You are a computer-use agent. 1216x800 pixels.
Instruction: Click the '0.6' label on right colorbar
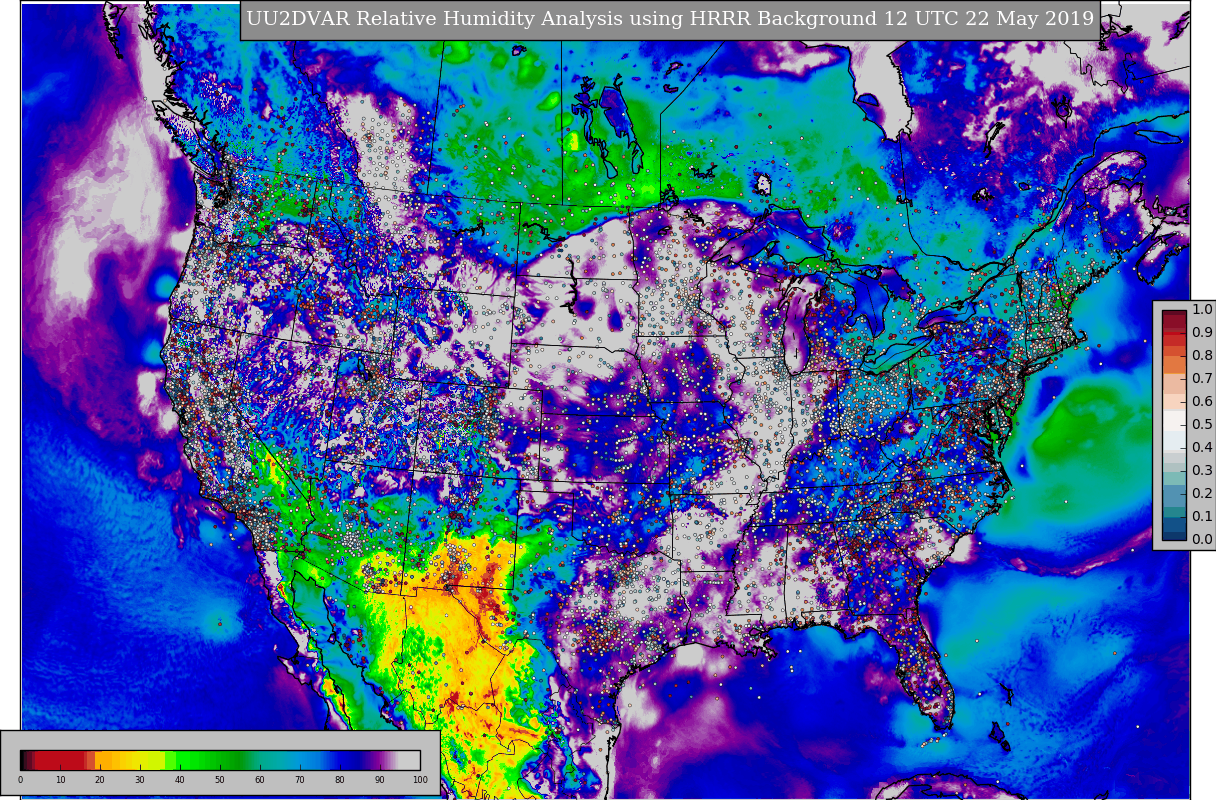pos(1202,402)
